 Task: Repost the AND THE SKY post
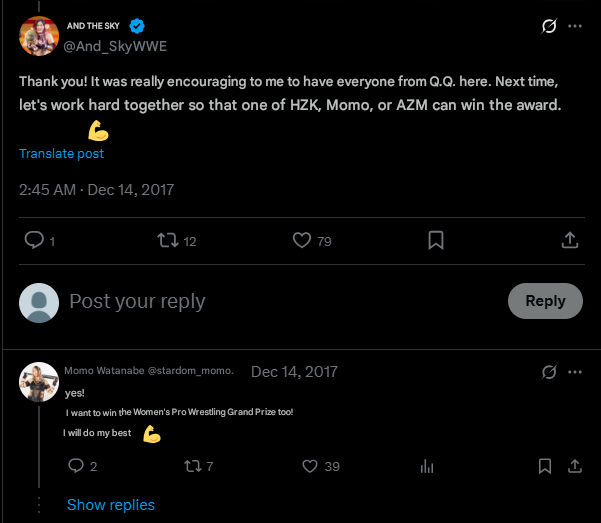coord(167,240)
